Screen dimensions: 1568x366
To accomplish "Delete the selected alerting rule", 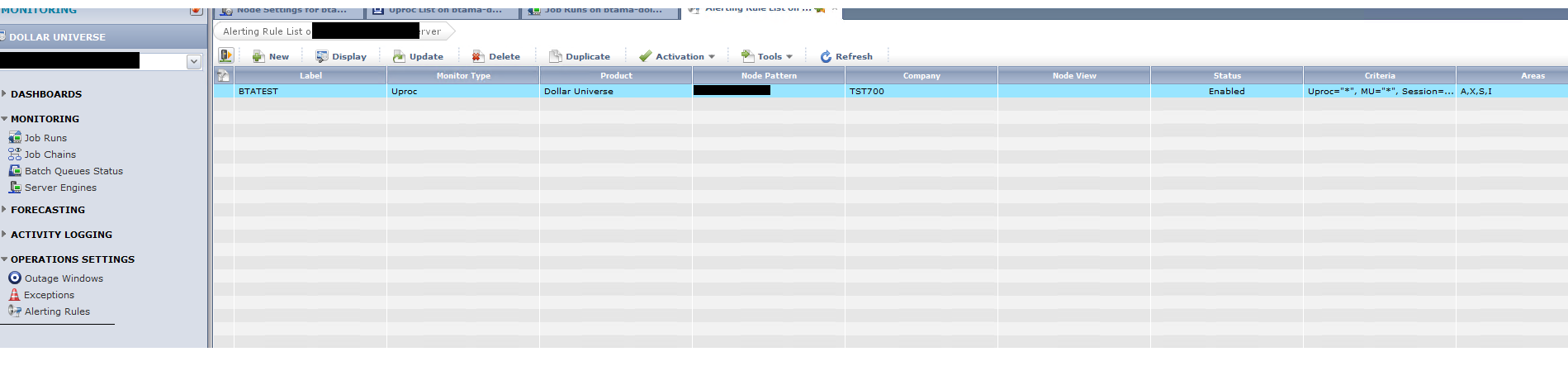I will click(495, 56).
